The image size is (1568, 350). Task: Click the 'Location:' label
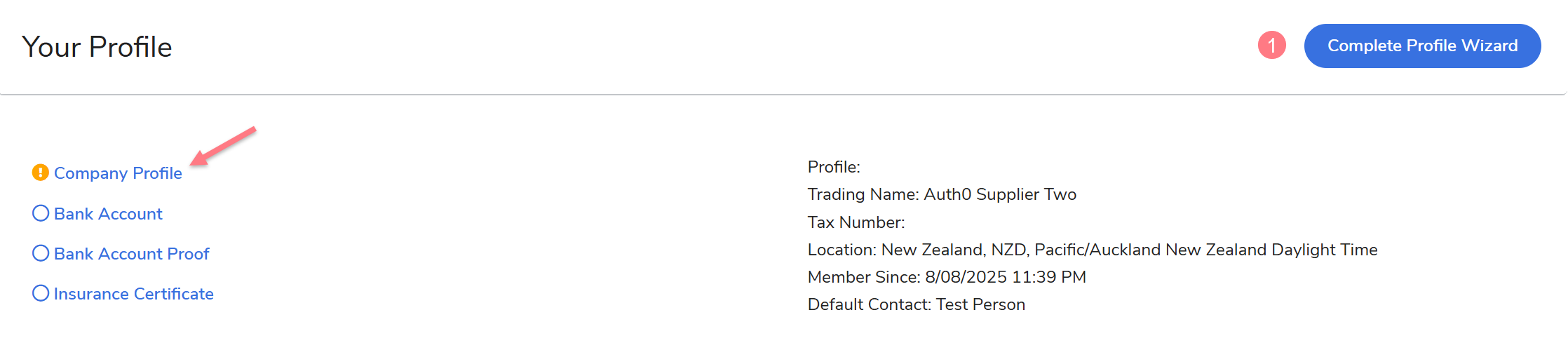tap(842, 250)
